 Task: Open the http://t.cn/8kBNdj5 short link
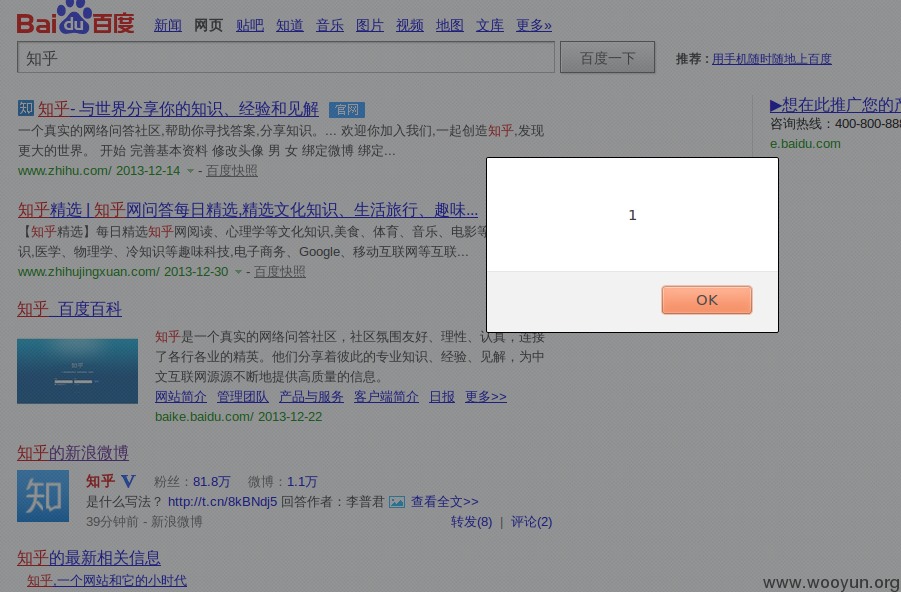tap(222, 502)
